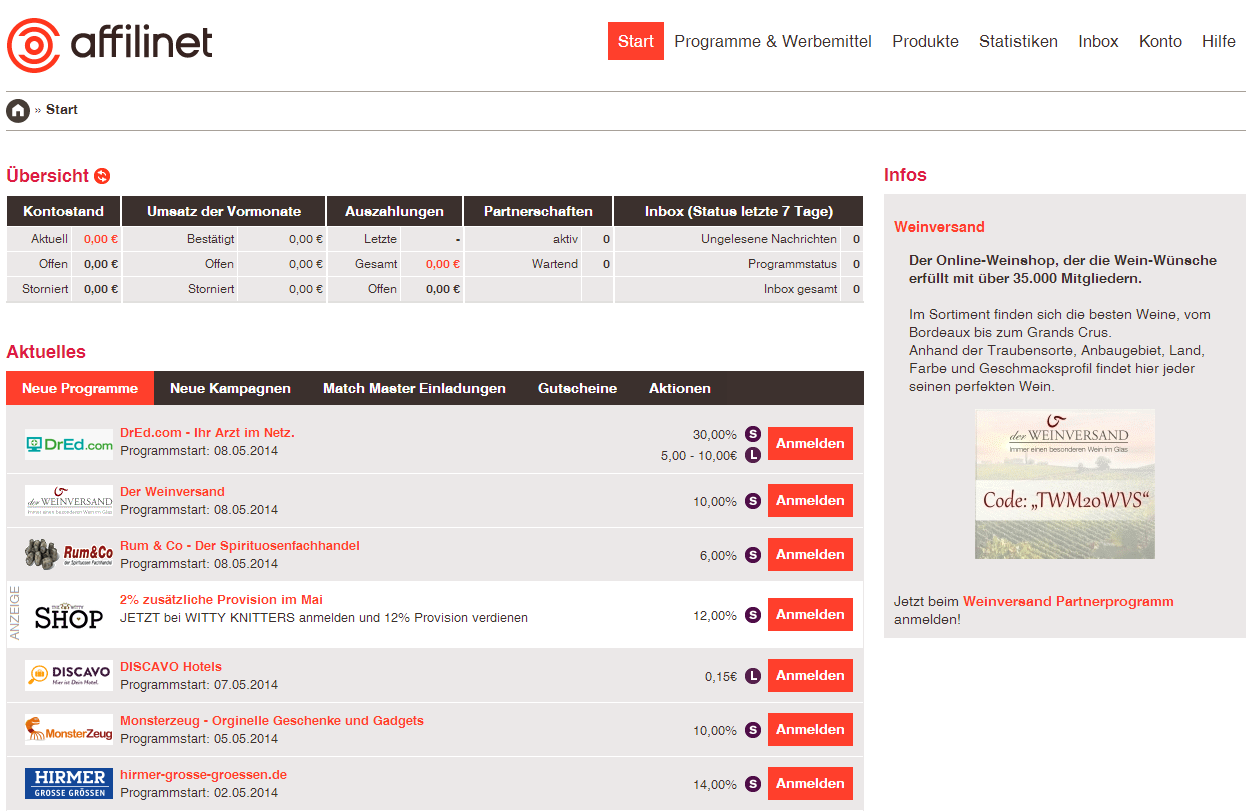Open 2% zusätzliche Provision im Mai link
This screenshot has width=1251, height=811.
[x=221, y=600]
